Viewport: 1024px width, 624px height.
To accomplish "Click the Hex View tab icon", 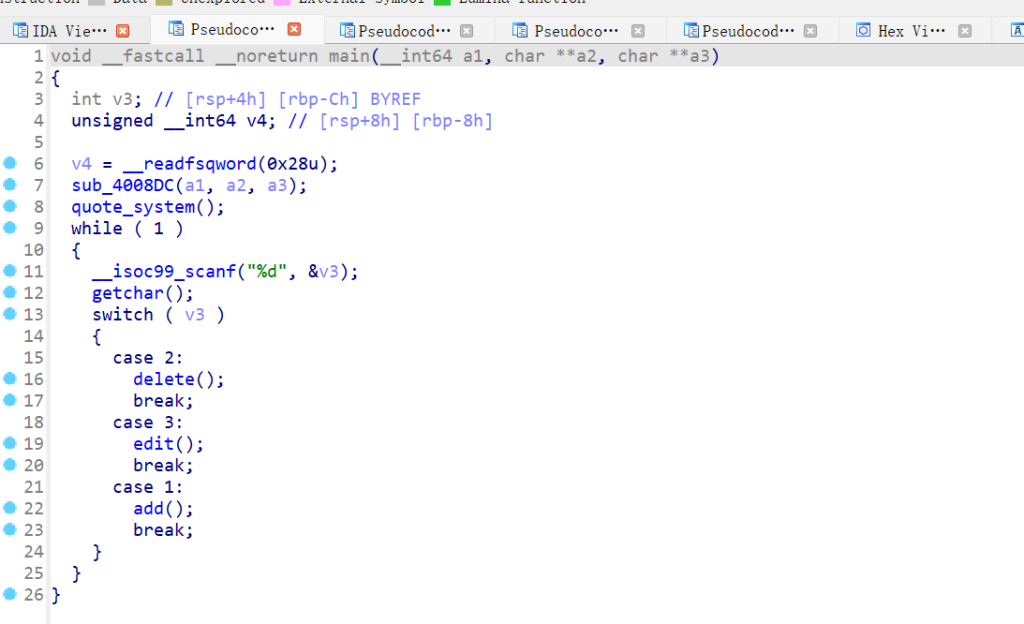I will [863, 31].
